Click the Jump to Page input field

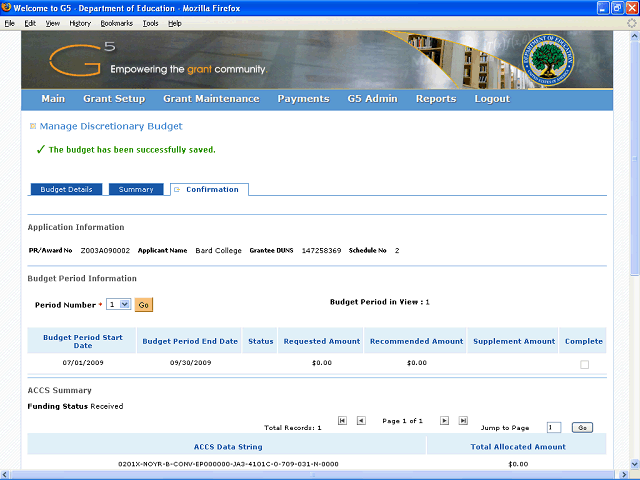pyautogui.click(x=554, y=427)
